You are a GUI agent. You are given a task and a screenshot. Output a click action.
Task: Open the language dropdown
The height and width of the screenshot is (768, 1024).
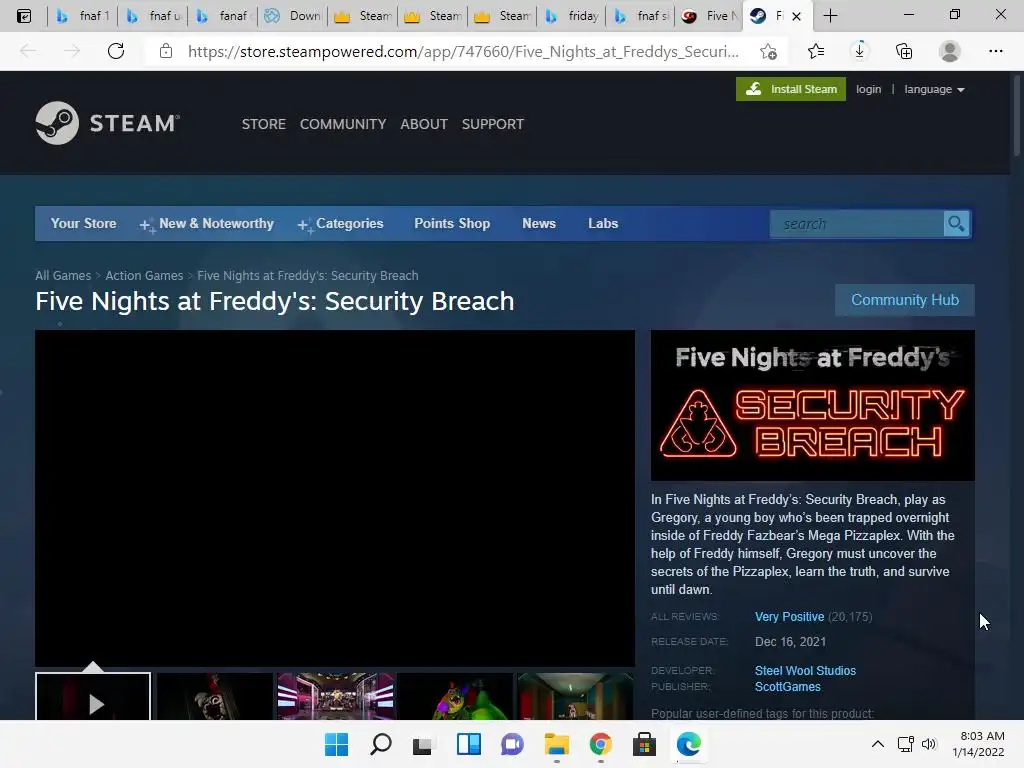pos(934,89)
